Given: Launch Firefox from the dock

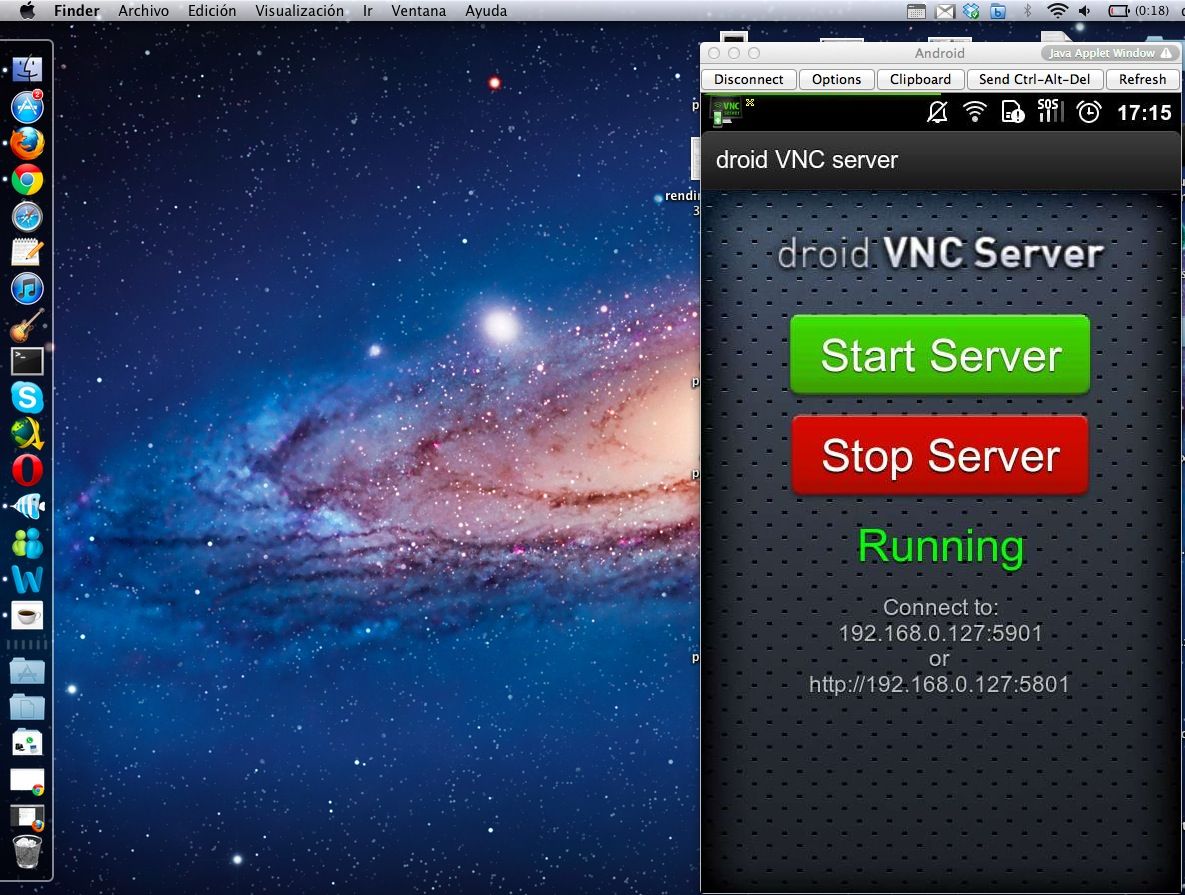Looking at the screenshot, I should 27,144.
